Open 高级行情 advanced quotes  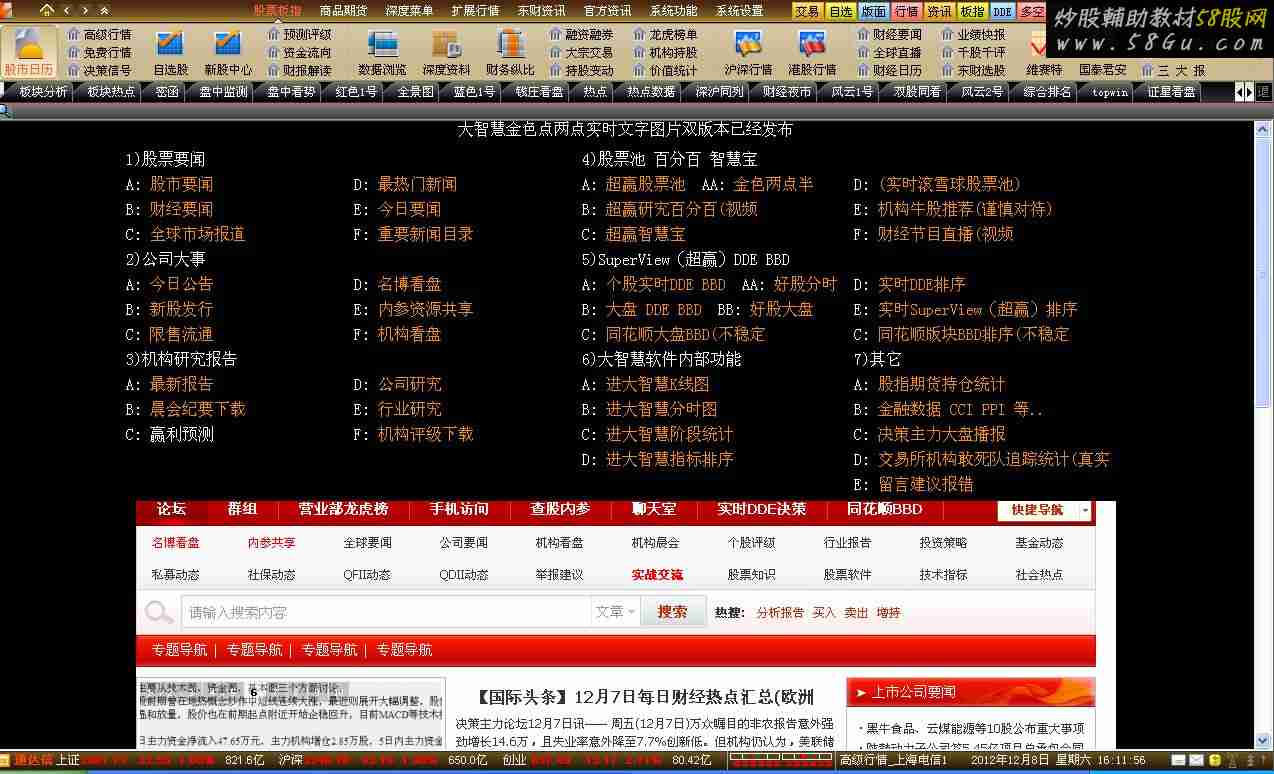click(x=99, y=34)
